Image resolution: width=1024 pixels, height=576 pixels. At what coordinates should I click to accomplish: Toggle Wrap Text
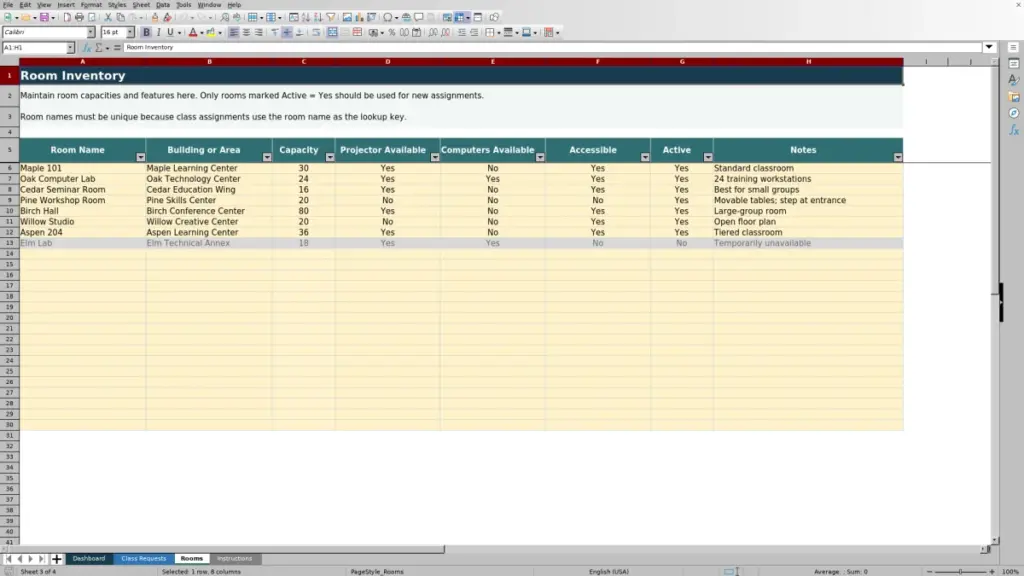(x=316, y=32)
